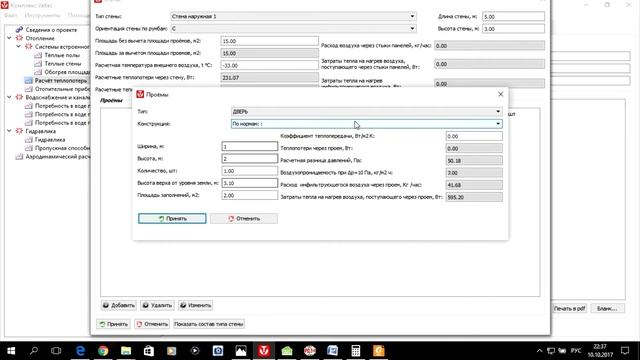Image resolution: width=640 pixels, height=360 pixels.
Task: Collapse the Водоснабжение и канализация tree arrow
Action: point(9,97)
